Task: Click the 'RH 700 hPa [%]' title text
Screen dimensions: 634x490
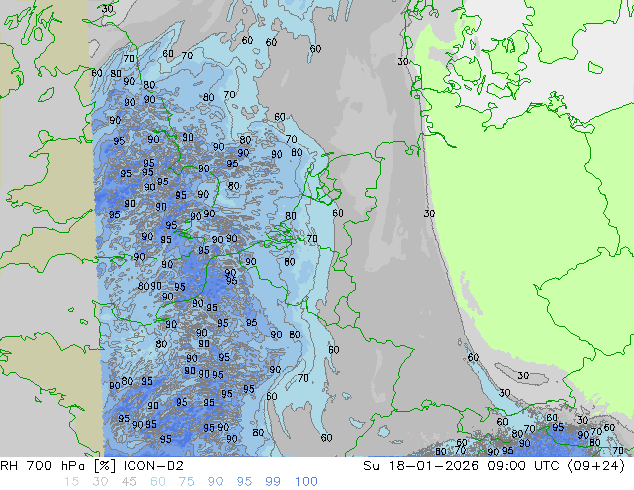Action: (59, 466)
